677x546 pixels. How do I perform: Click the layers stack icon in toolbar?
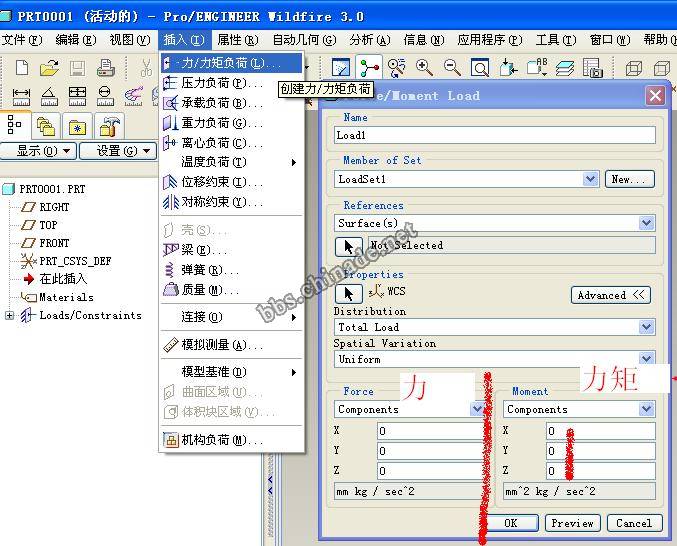(x=566, y=68)
